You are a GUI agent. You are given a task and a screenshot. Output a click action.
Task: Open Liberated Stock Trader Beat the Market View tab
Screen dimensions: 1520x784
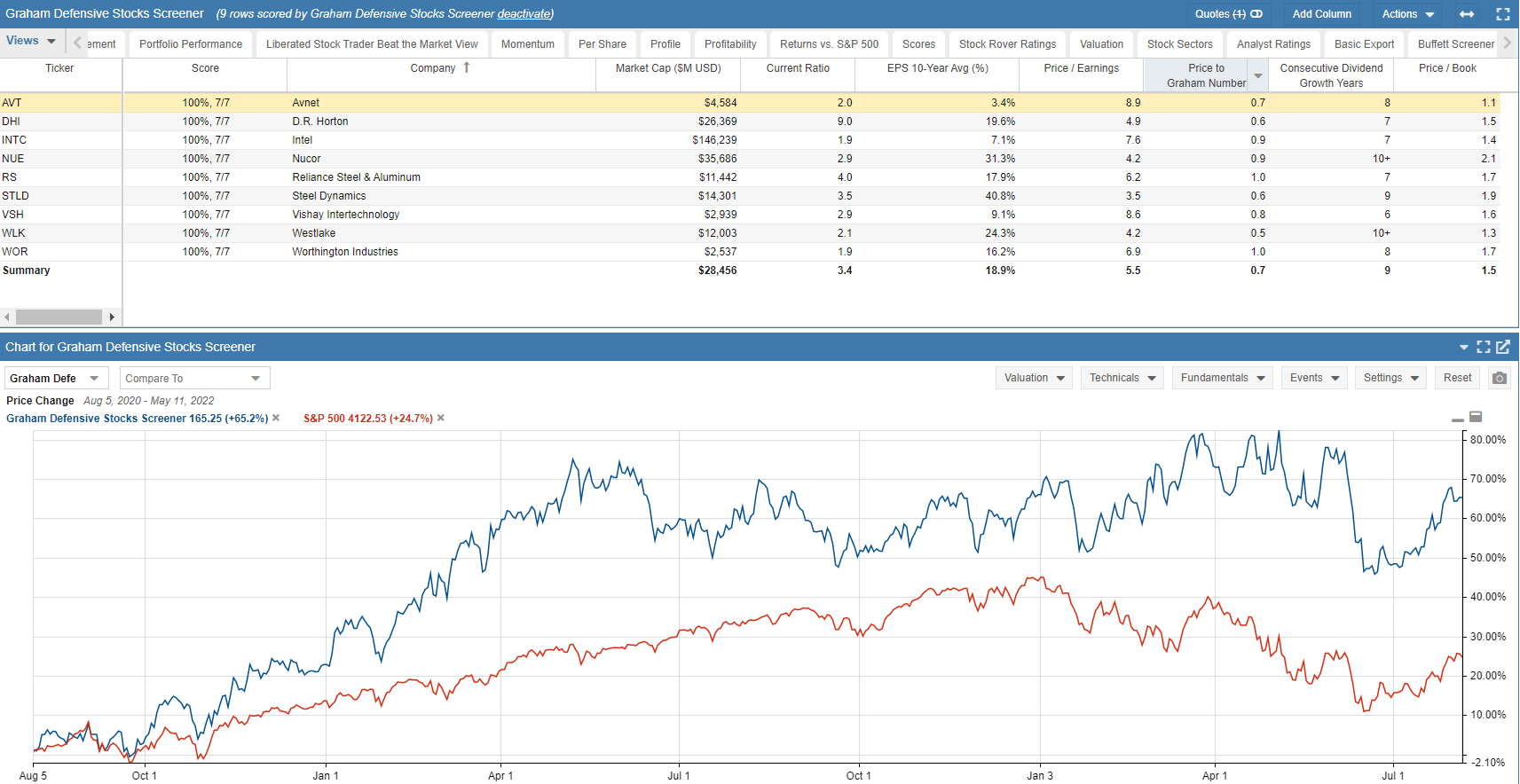(x=372, y=44)
